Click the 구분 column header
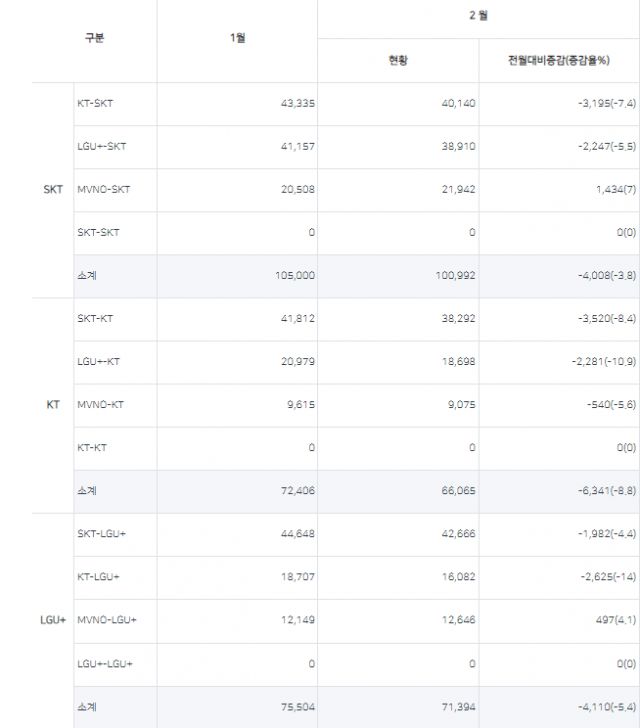This screenshot has height=728, width=640. (94, 39)
